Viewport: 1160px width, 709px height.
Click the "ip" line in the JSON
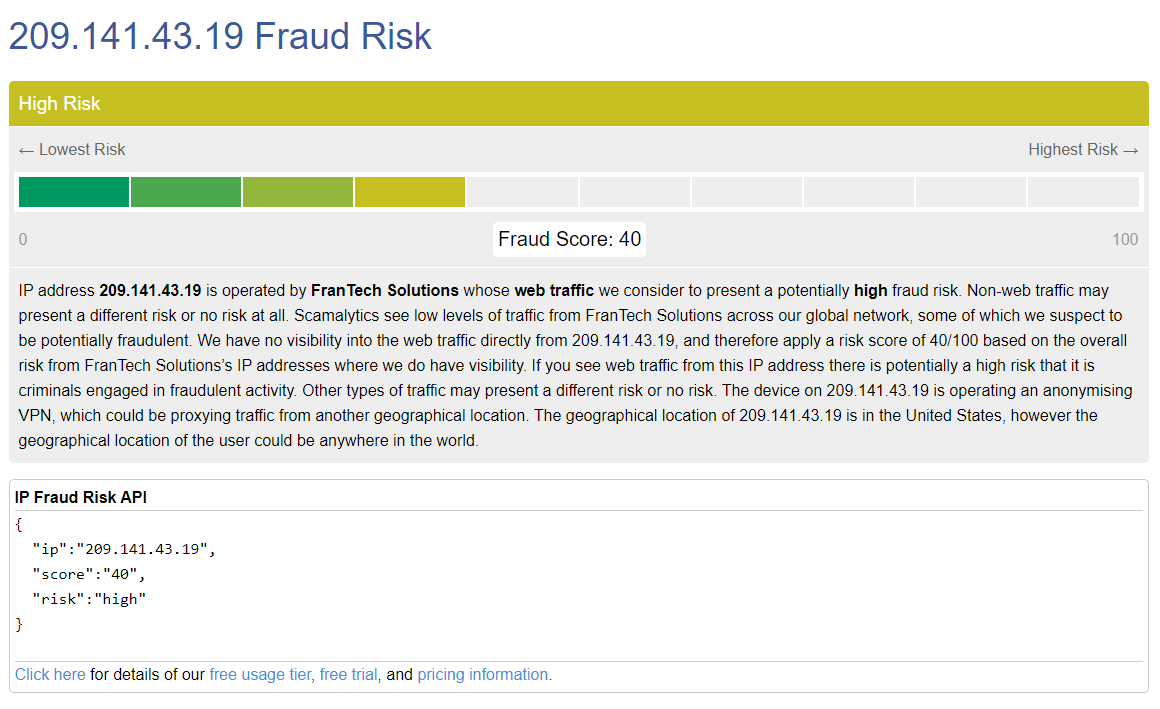pos(123,549)
